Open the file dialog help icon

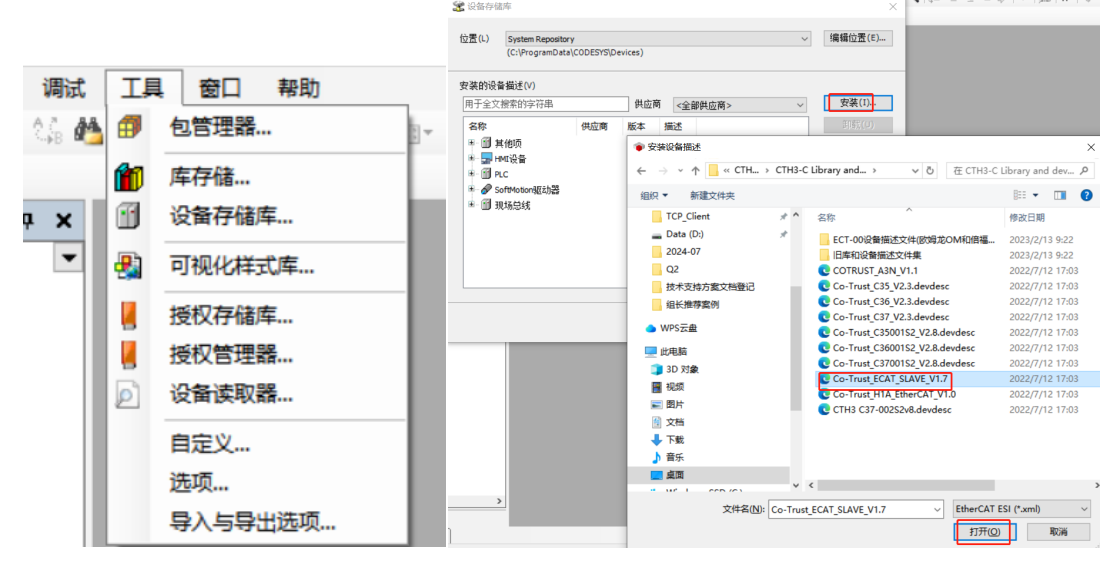[x=1086, y=195]
